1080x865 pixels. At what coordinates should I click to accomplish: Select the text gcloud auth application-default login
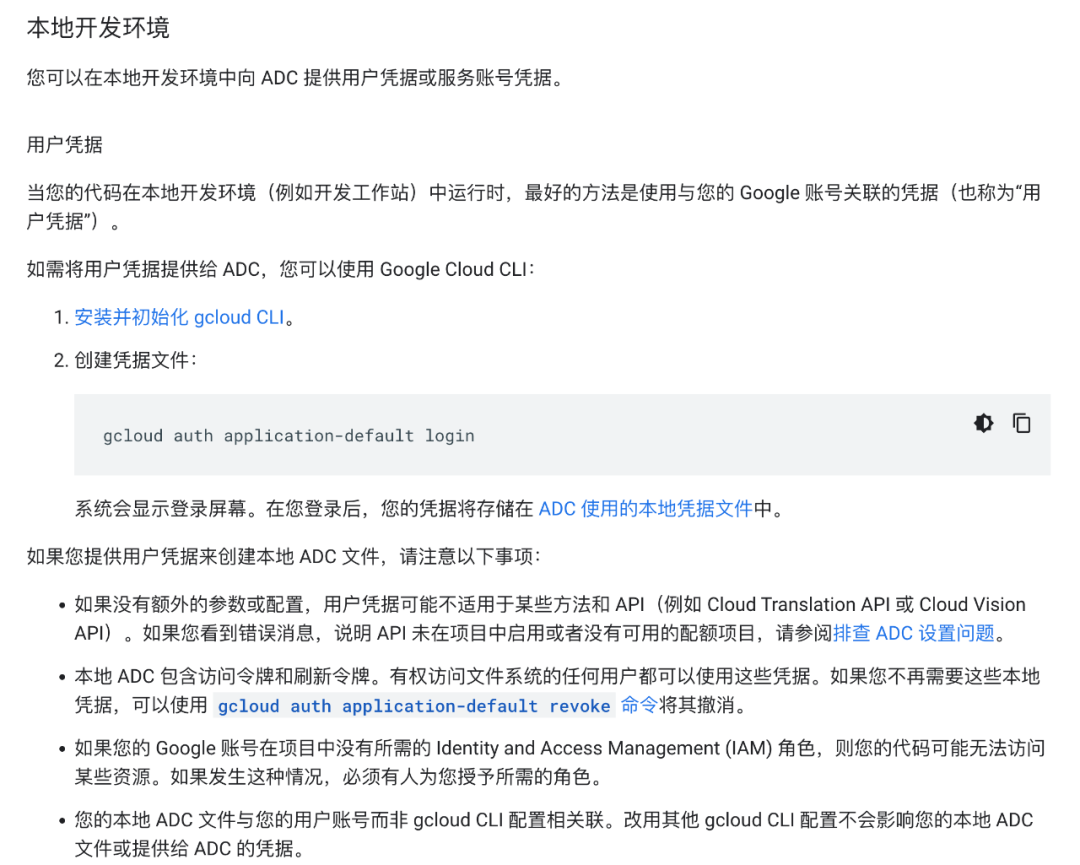(288, 435)
